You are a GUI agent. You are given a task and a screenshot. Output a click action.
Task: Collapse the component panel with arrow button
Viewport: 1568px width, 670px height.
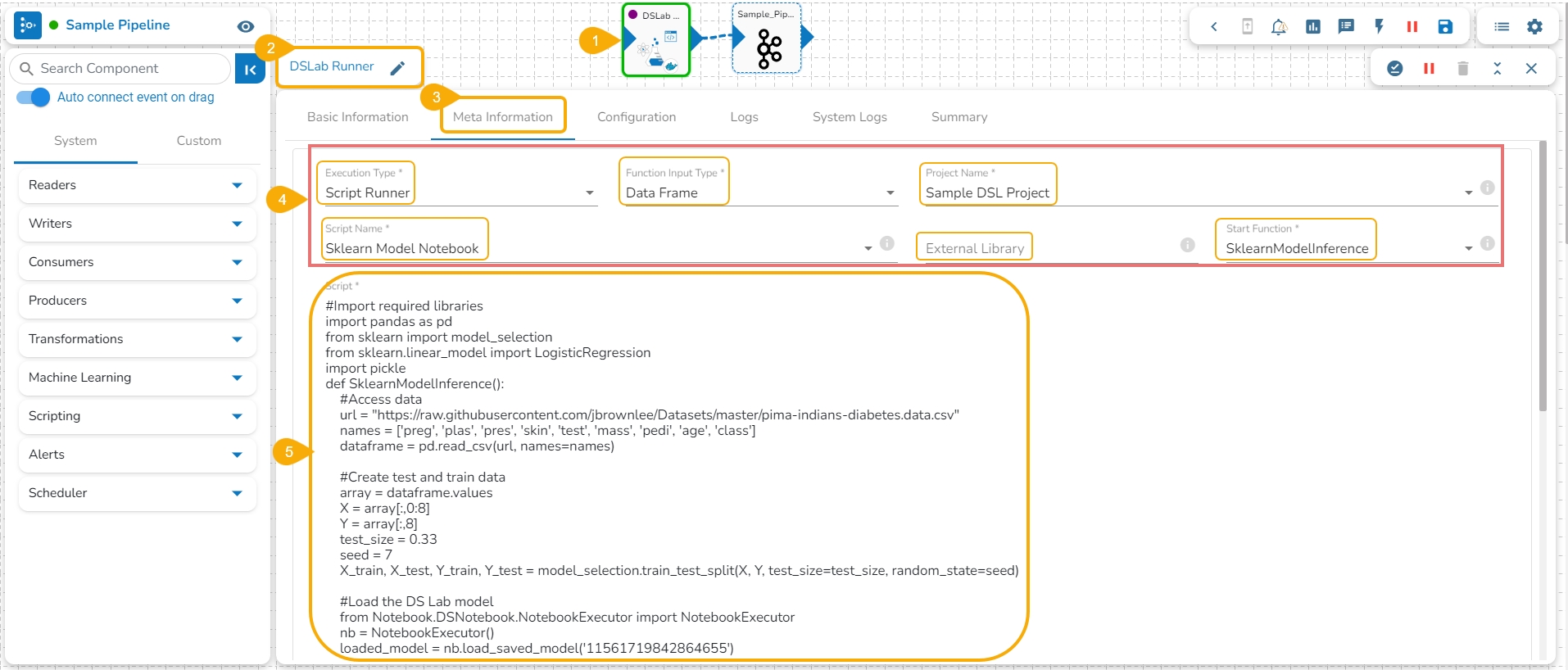point(250,70)
